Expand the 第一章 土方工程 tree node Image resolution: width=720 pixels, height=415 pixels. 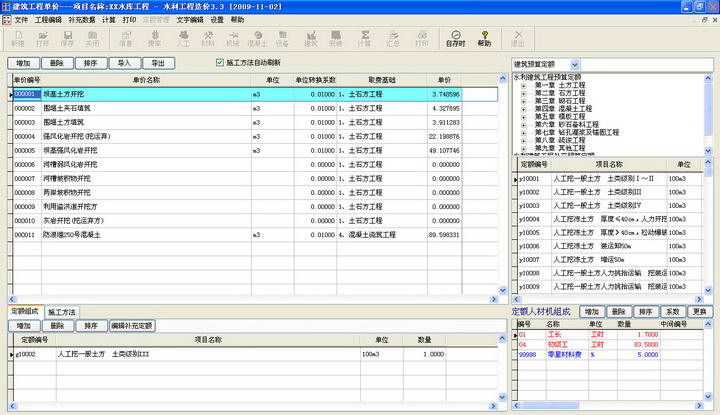[x=523, y=85]
